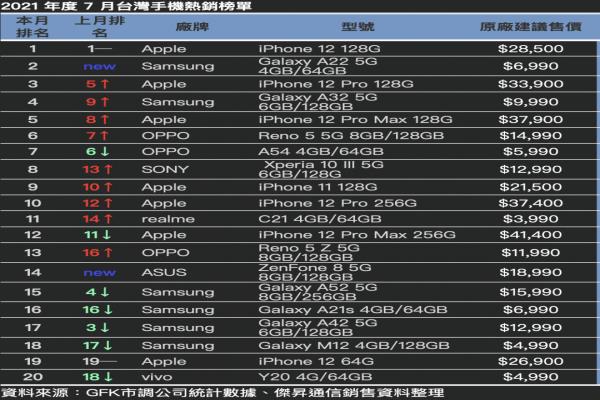Select iPhone 12 Pro Max 256G cell
Viewport: 600px width, 400px height.
[357, 235]
